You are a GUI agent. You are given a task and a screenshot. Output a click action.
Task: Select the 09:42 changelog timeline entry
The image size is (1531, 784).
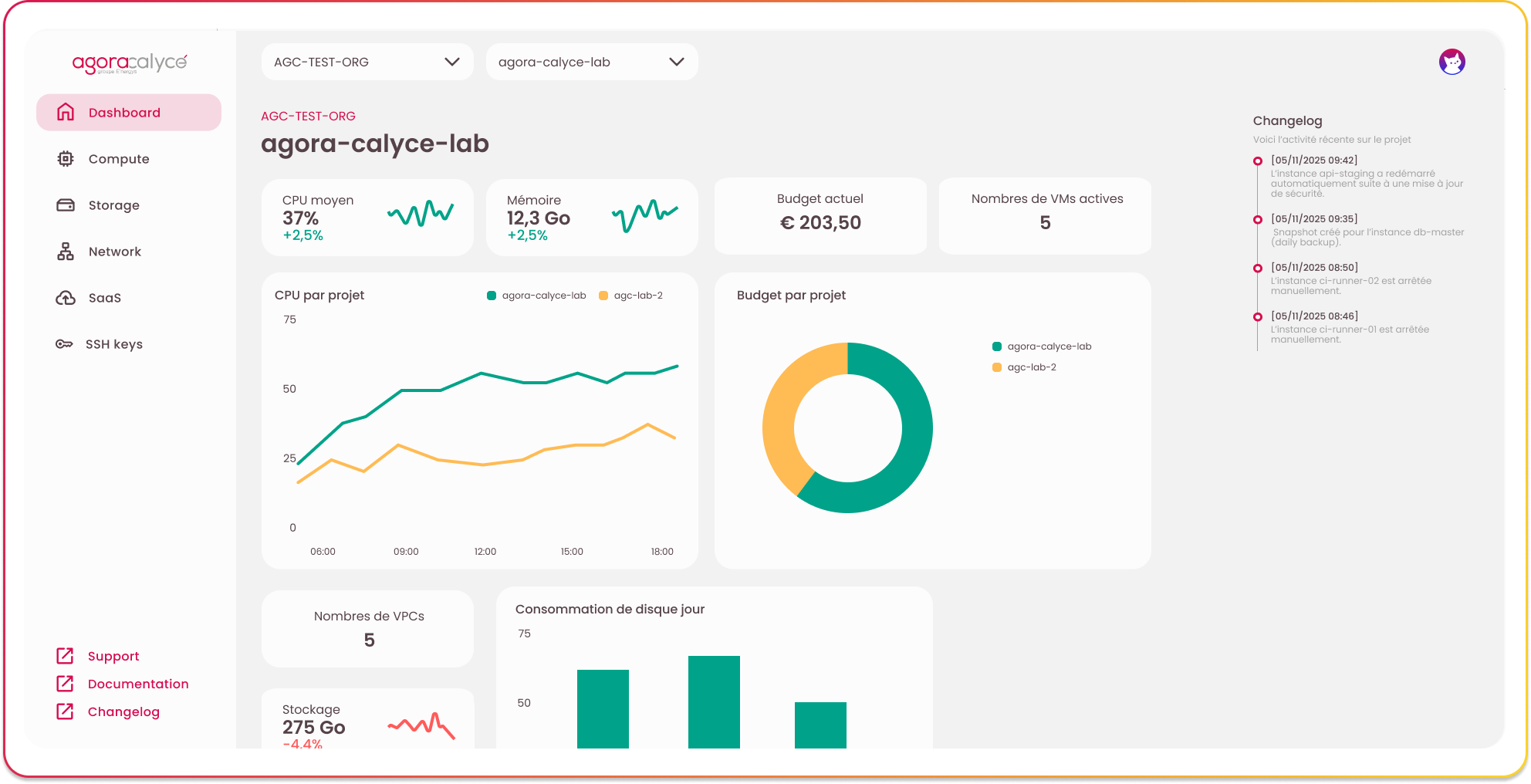[x=1313, y=161]
